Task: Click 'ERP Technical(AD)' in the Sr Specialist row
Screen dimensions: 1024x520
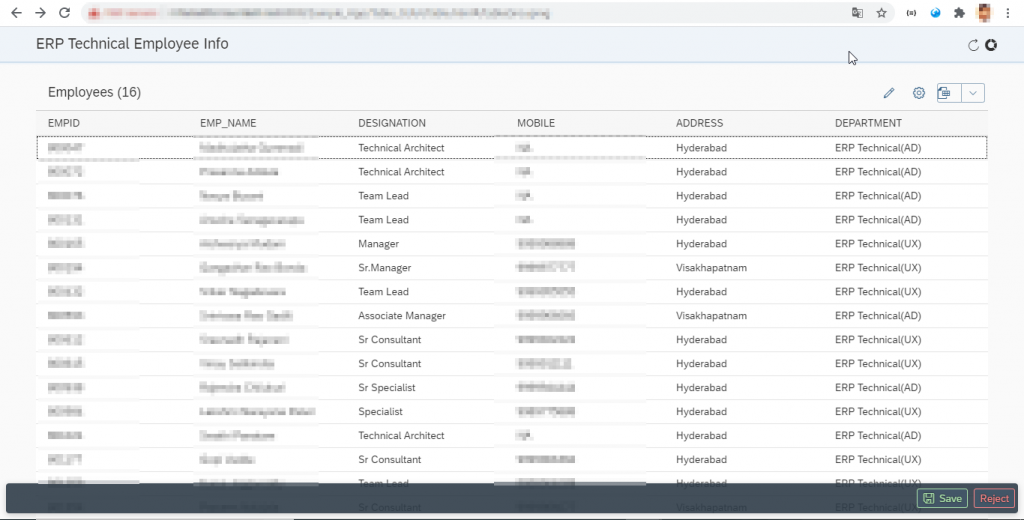Action: point(878,387)
